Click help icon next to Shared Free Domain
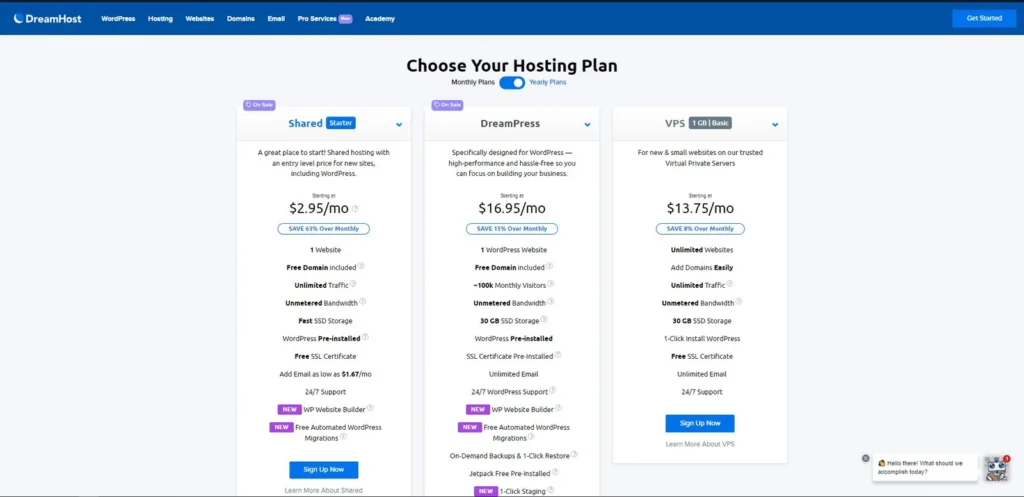This screenshot has width=1024, height=497. click(x=361, y=266)
